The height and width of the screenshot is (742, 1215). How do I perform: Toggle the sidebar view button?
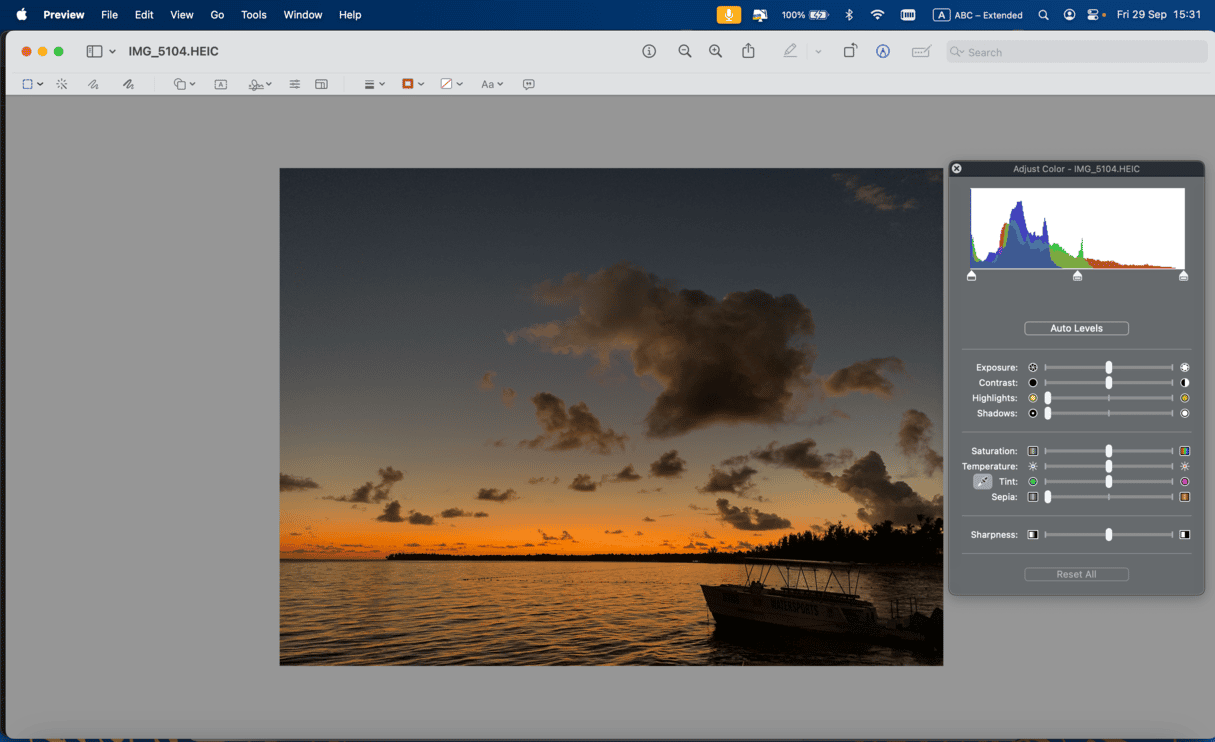coord(94,51)
